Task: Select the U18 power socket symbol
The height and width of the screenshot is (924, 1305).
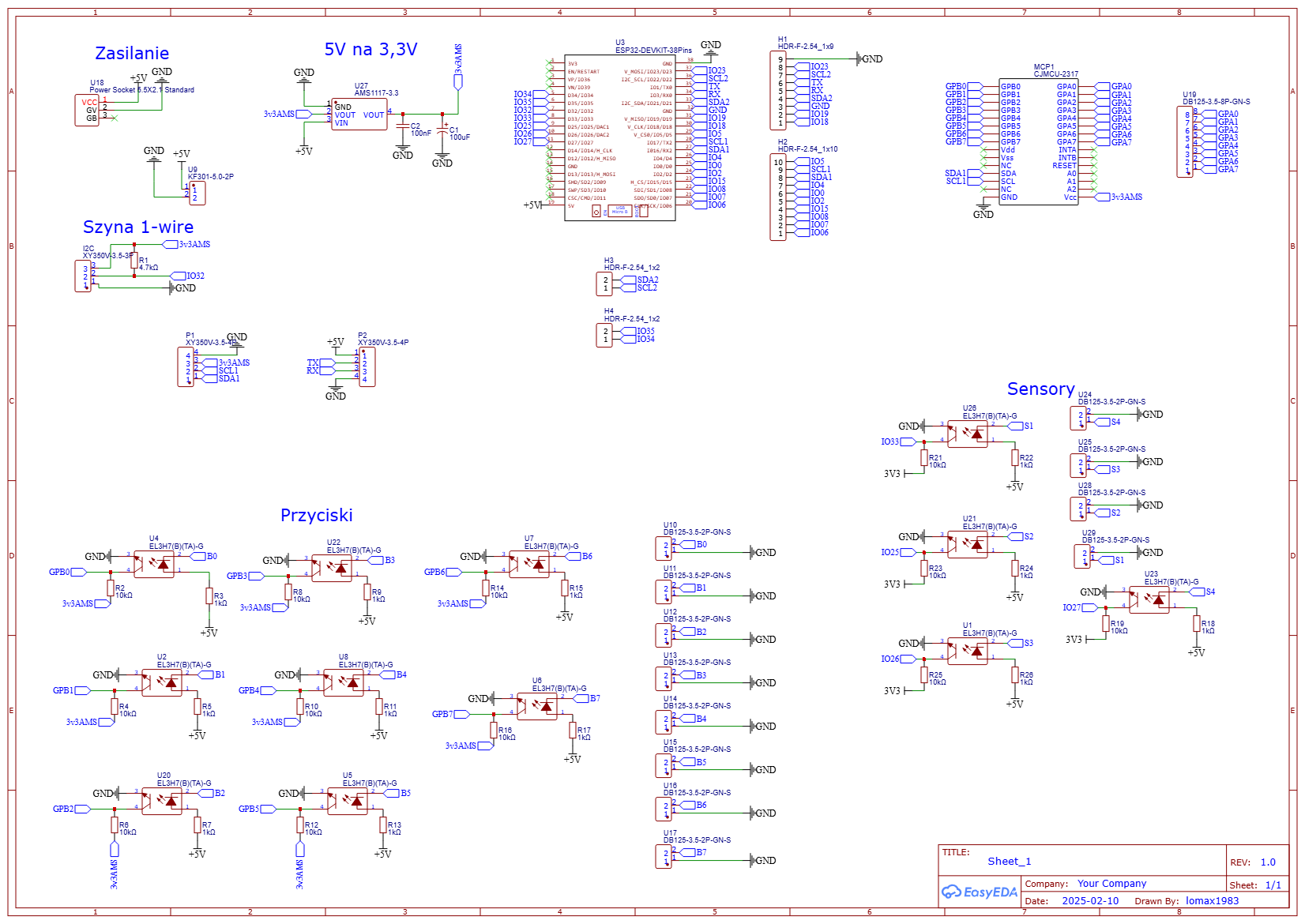Action: point(88,110)
